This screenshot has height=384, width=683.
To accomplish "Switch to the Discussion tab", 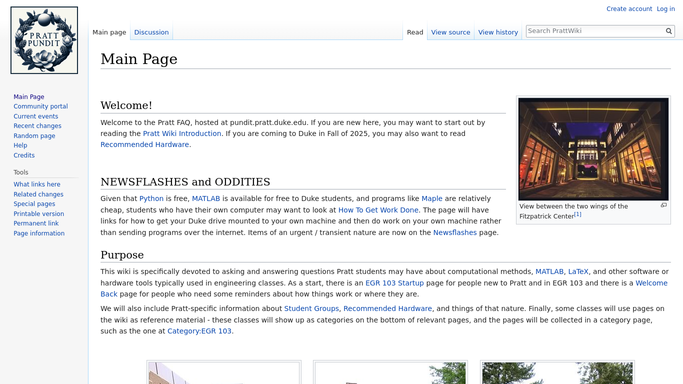I will coord(151,32).
